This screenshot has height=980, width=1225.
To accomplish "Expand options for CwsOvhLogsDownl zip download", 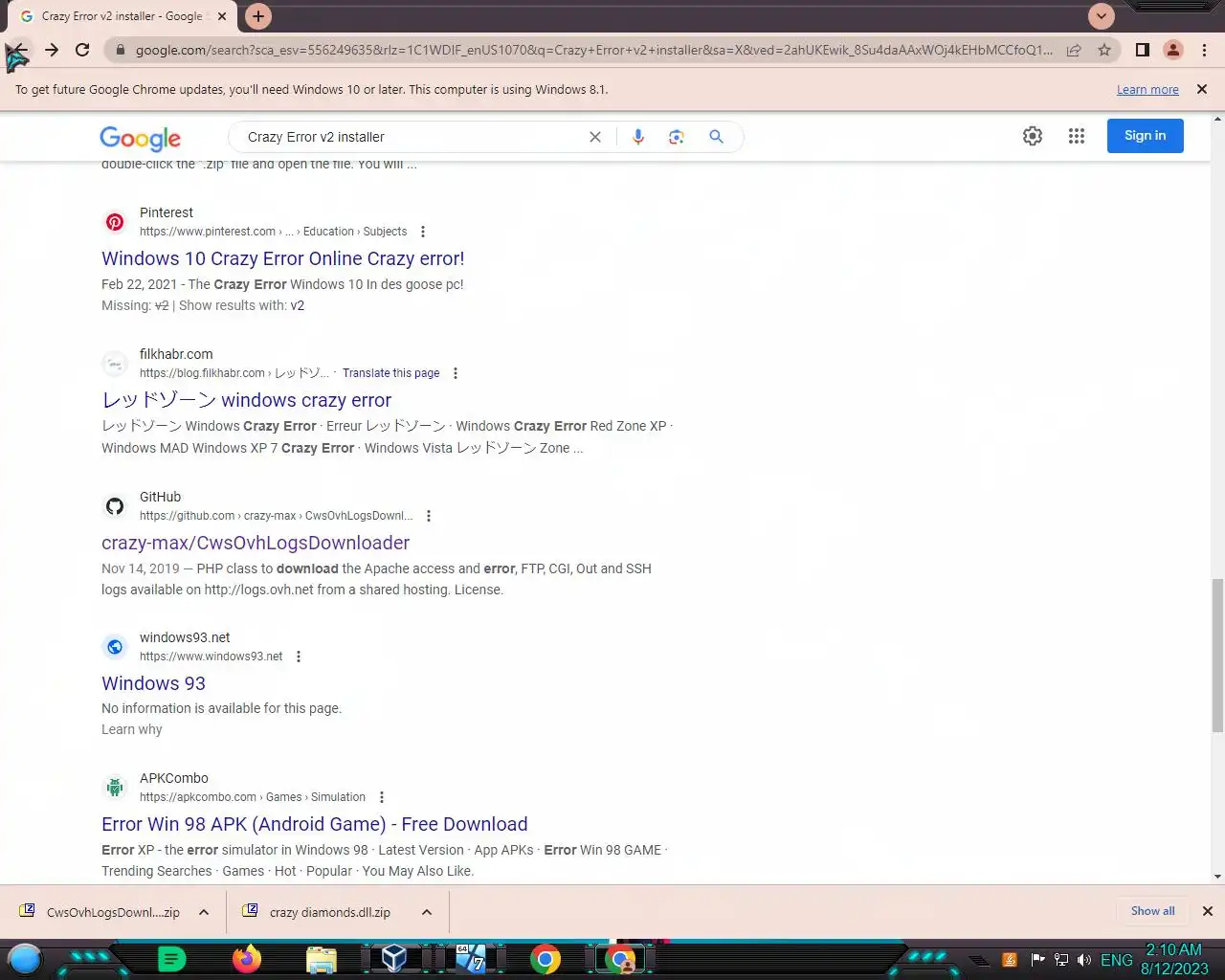I will (204, 912).
